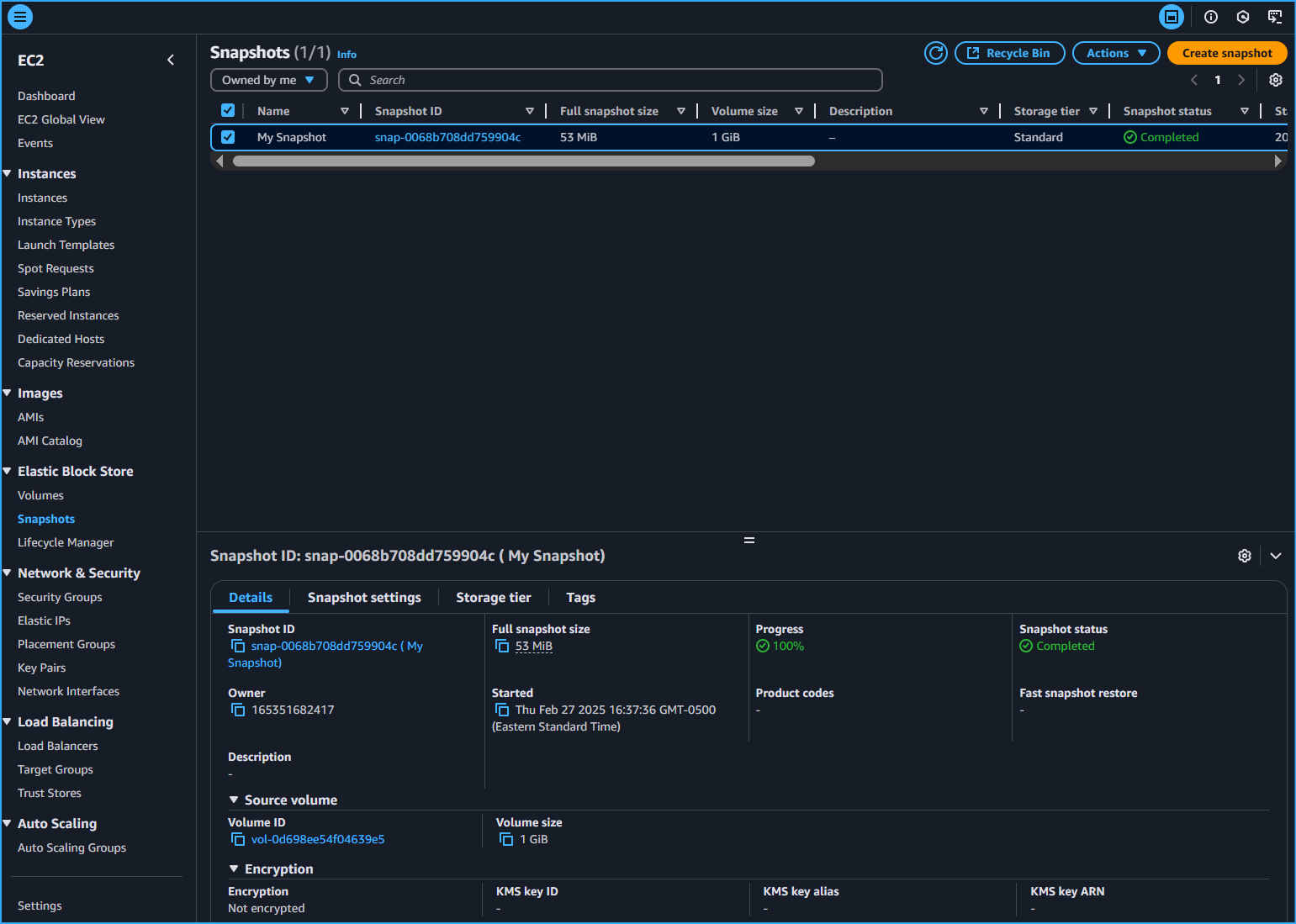Viewport: 1296px width, 924px height.
Task: Toggle the select-all snapshots checkbox
Action: [228, 110]
